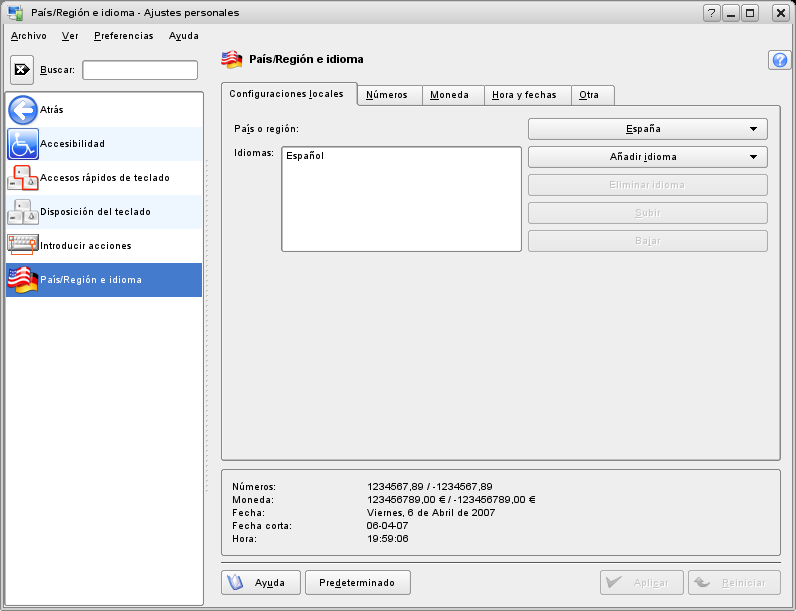Click the Ayuda button at the bottom
Image resolution: width=796 pixels, height=611 pixels.
tap(260, 583)
